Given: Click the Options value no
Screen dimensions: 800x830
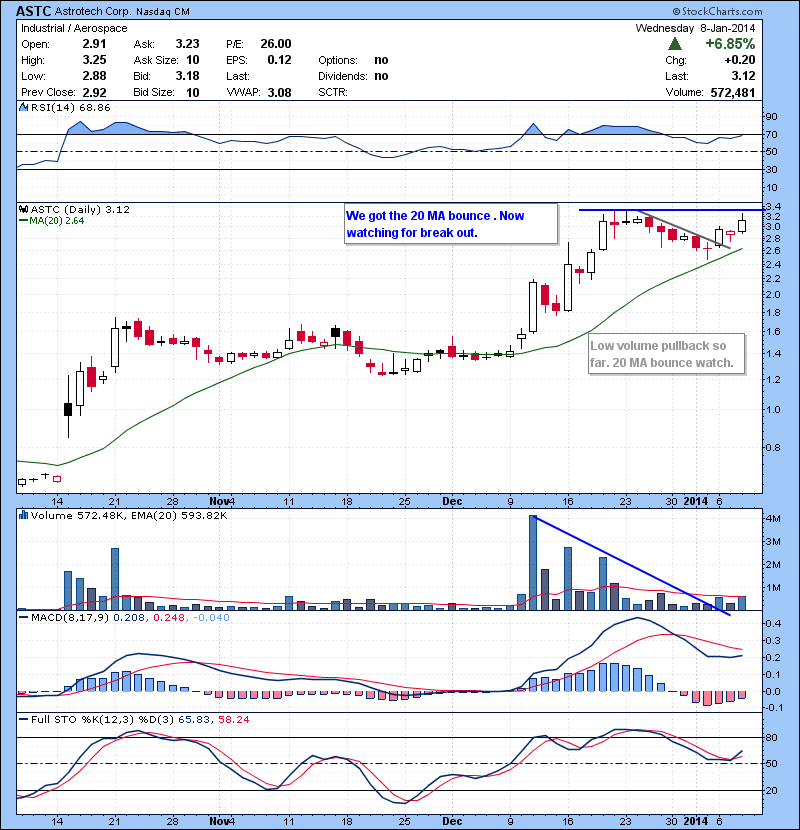Looking at the screenshot, I should coord(381,60).
